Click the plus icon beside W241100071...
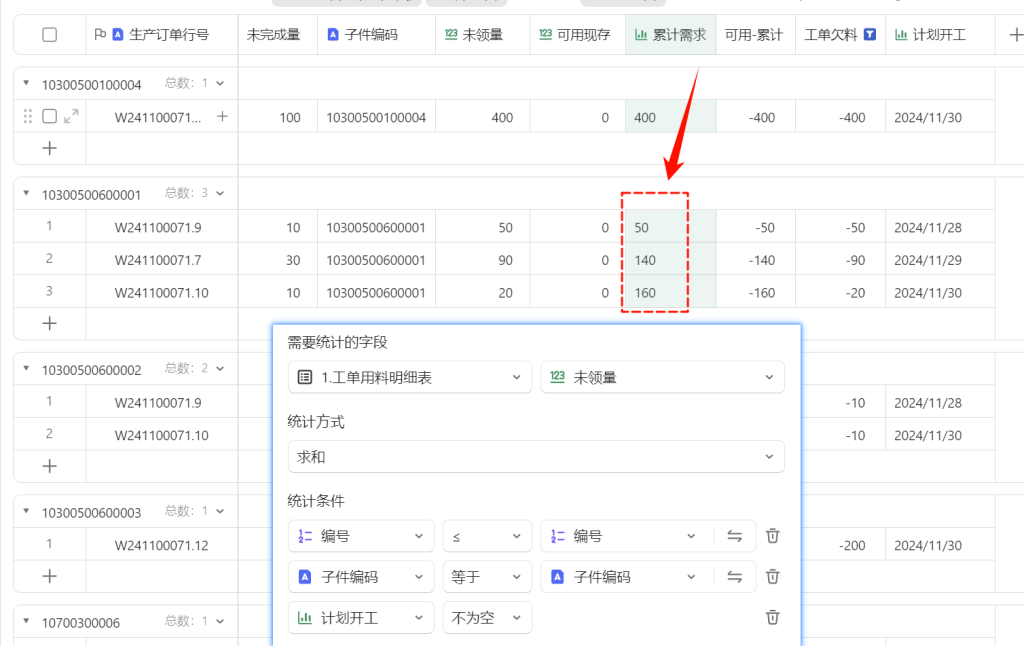The image size is (1024, 646). click(222, 116)
